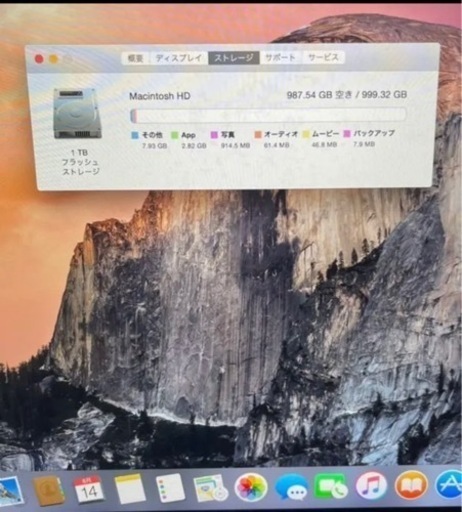Open Photos from the dock

pos(251,488)
